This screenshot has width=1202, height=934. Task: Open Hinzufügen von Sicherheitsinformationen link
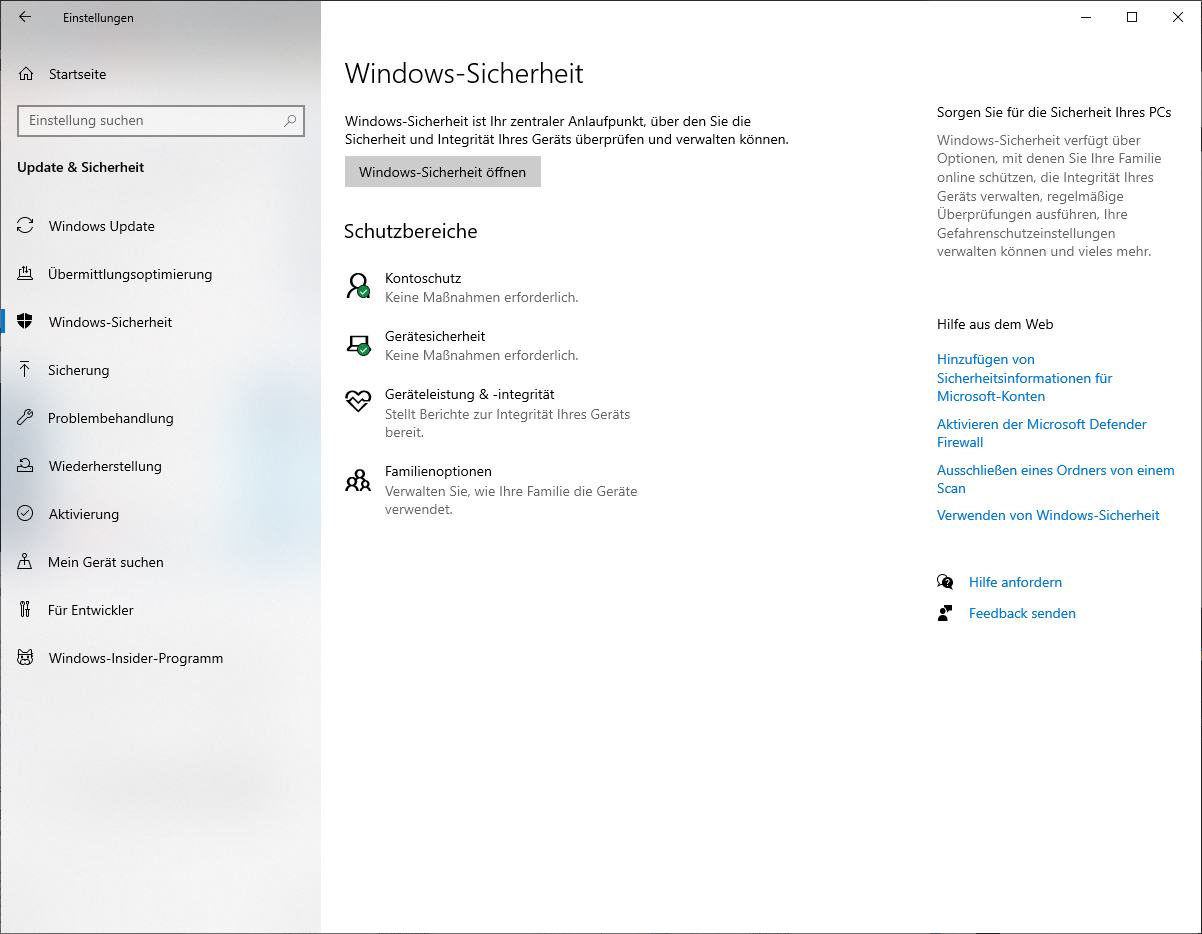coord(1024,378)
